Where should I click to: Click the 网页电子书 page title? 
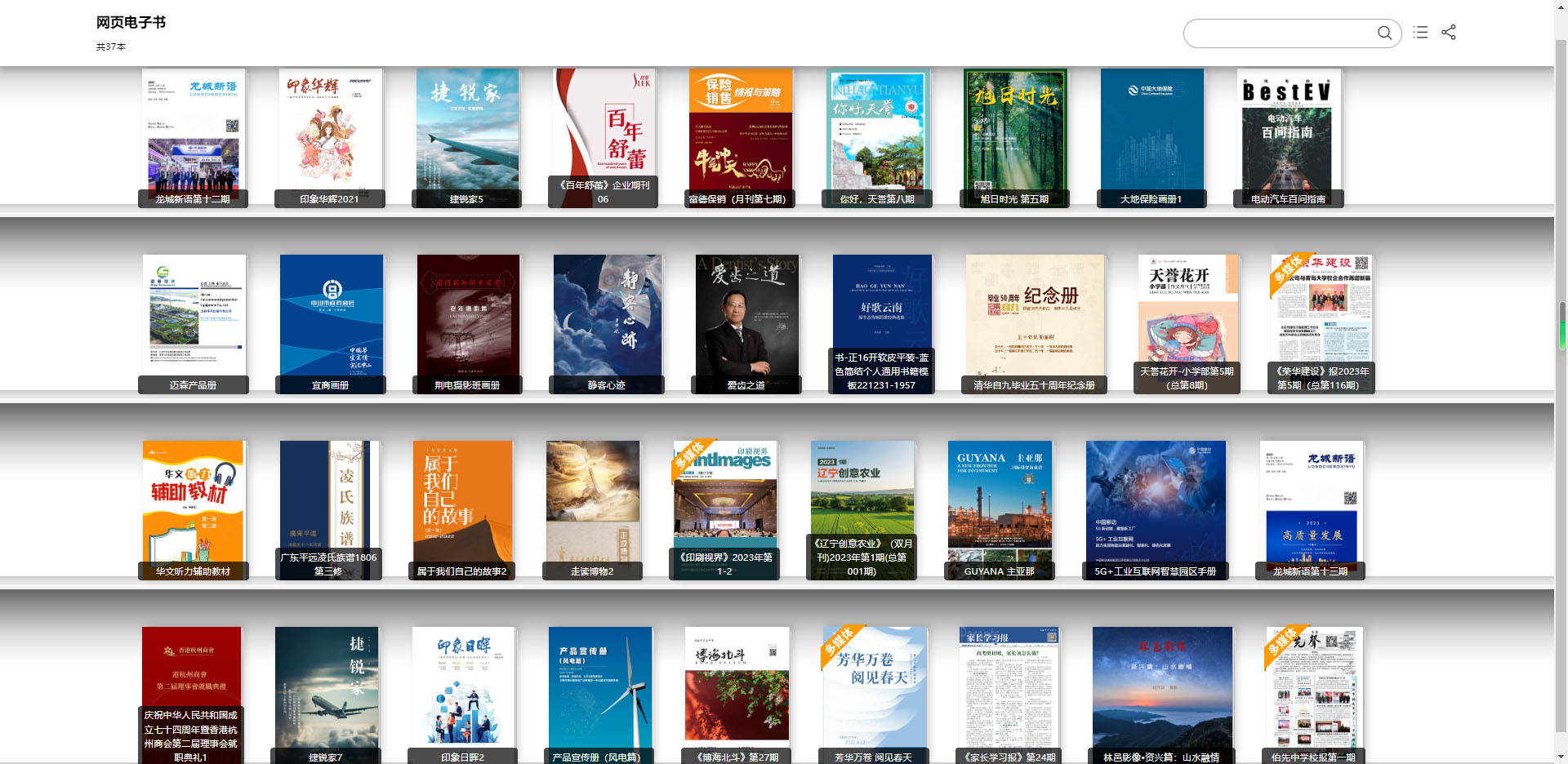pyautogui.click(x=131, y=23)
